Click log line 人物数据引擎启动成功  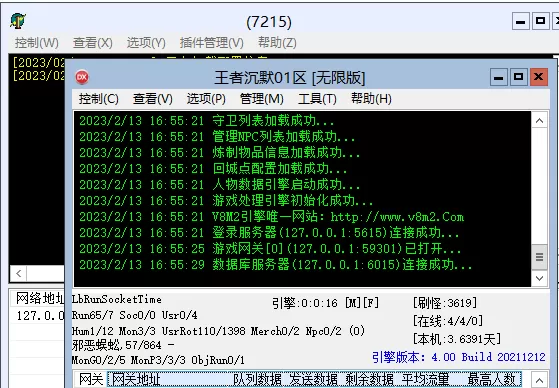(x=219, y=185)
